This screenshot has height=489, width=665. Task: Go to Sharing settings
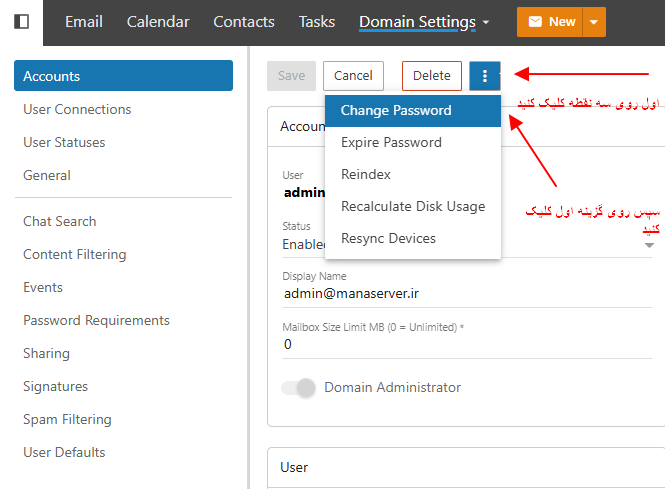tap(46, 354)
